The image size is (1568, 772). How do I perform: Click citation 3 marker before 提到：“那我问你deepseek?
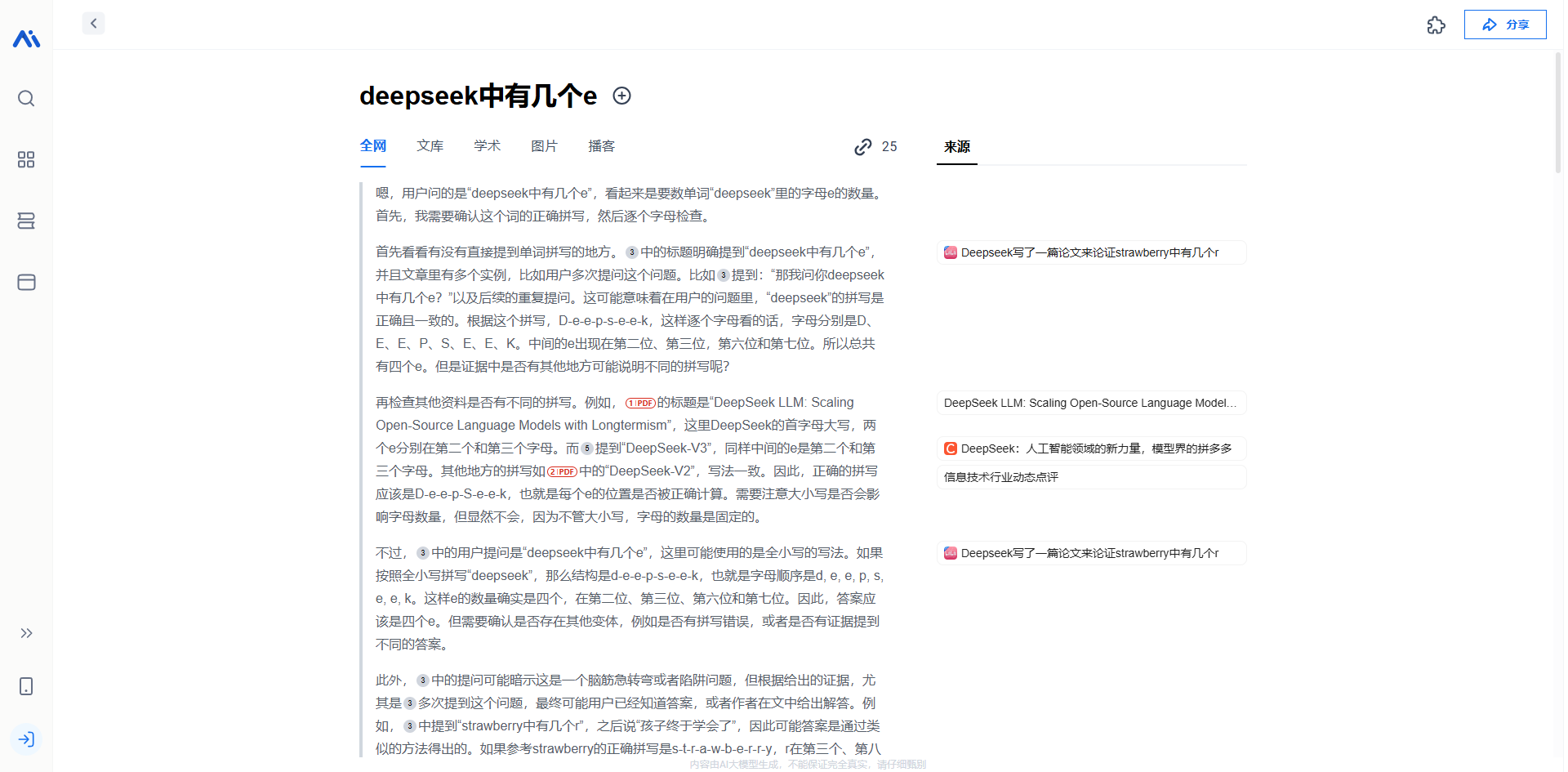coord(723,275)
